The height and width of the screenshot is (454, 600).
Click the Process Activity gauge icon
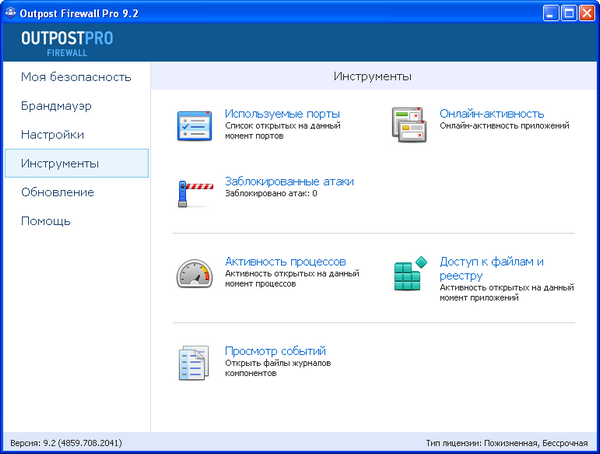tap(194, 273)
